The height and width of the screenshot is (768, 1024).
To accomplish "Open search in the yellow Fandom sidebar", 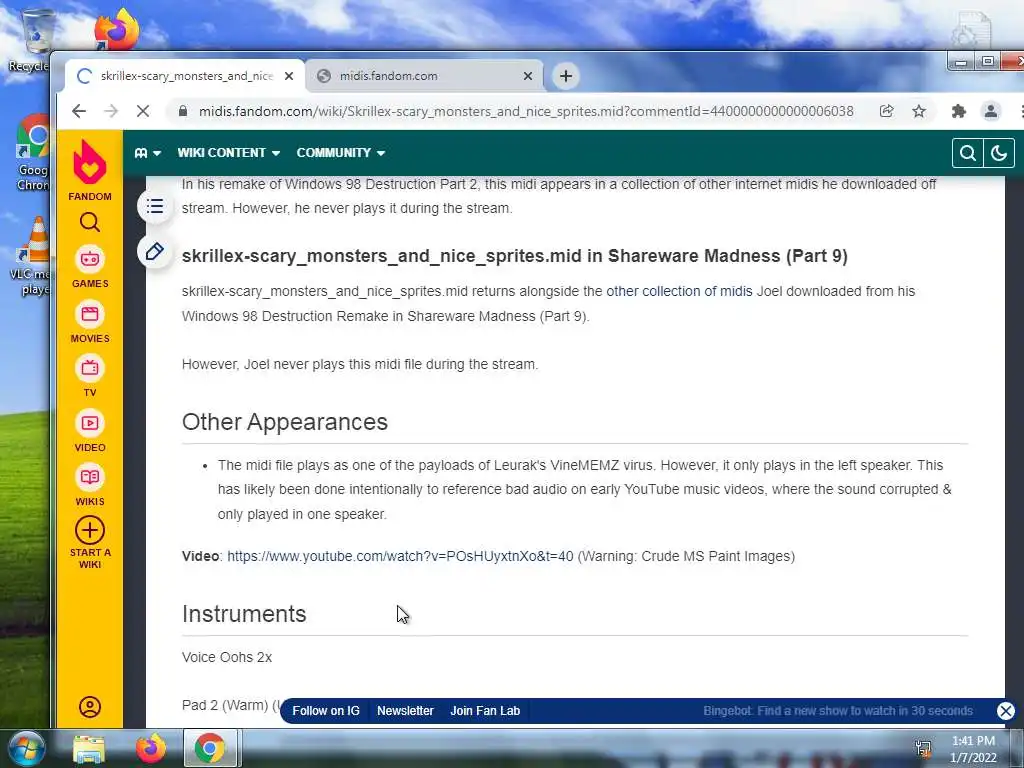I will pyautogui.click(x=89, y=223).
